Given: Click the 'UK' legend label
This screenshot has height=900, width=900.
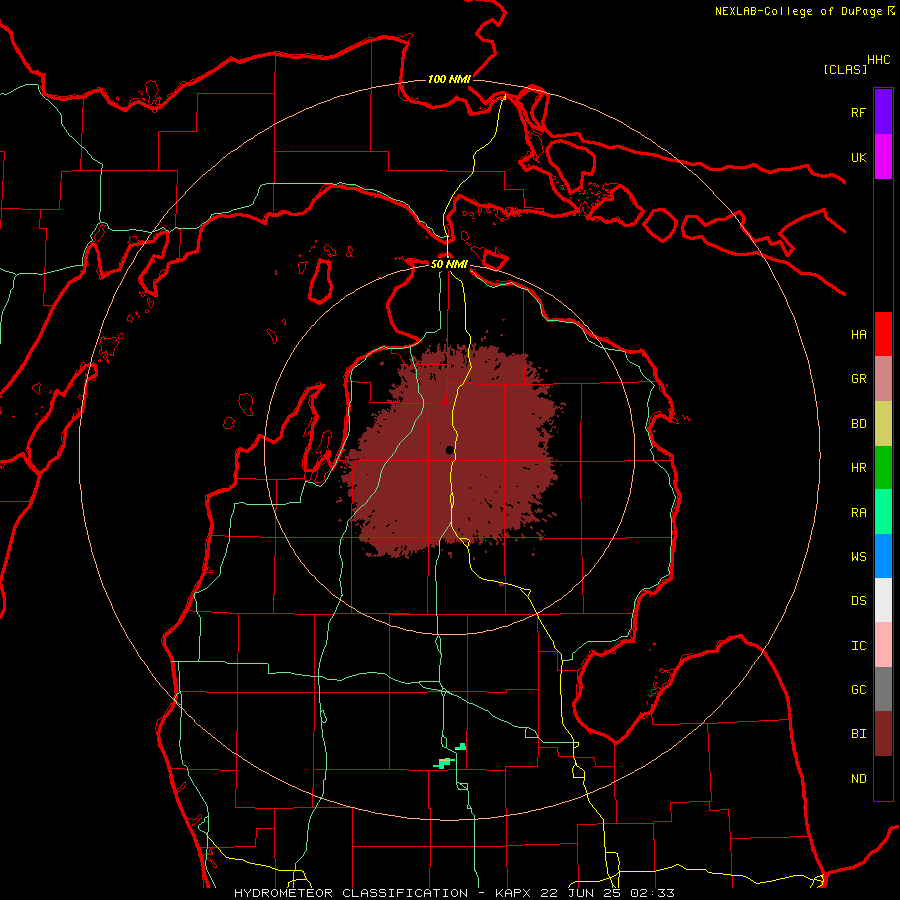Looking at the screenshot, I should tap(859, 157).
